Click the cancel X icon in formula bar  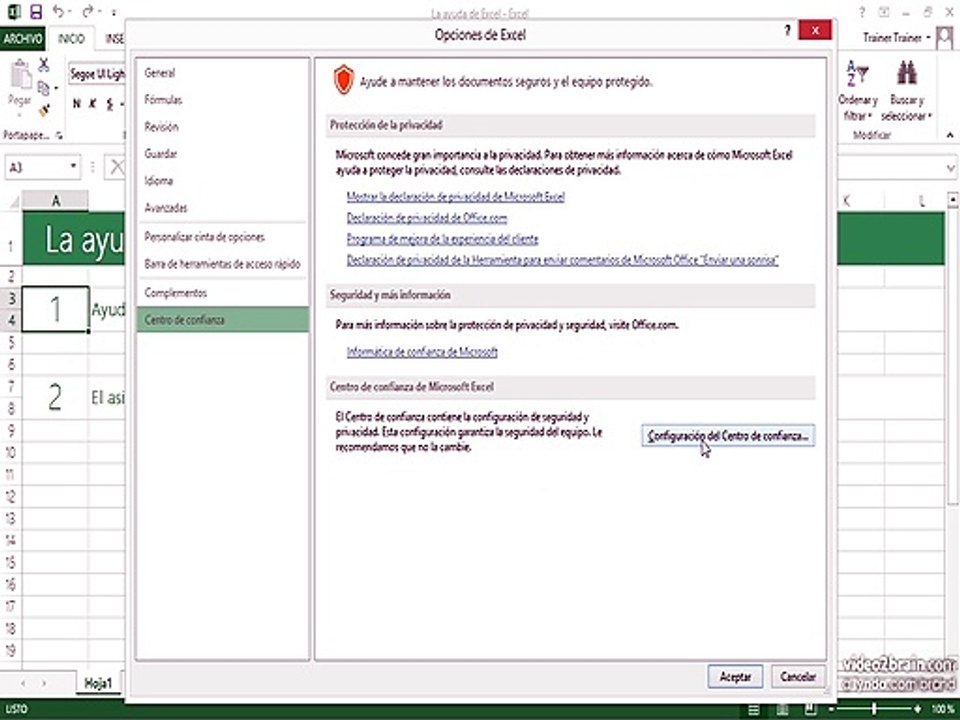pyautogui.click(x=116, y=167)
